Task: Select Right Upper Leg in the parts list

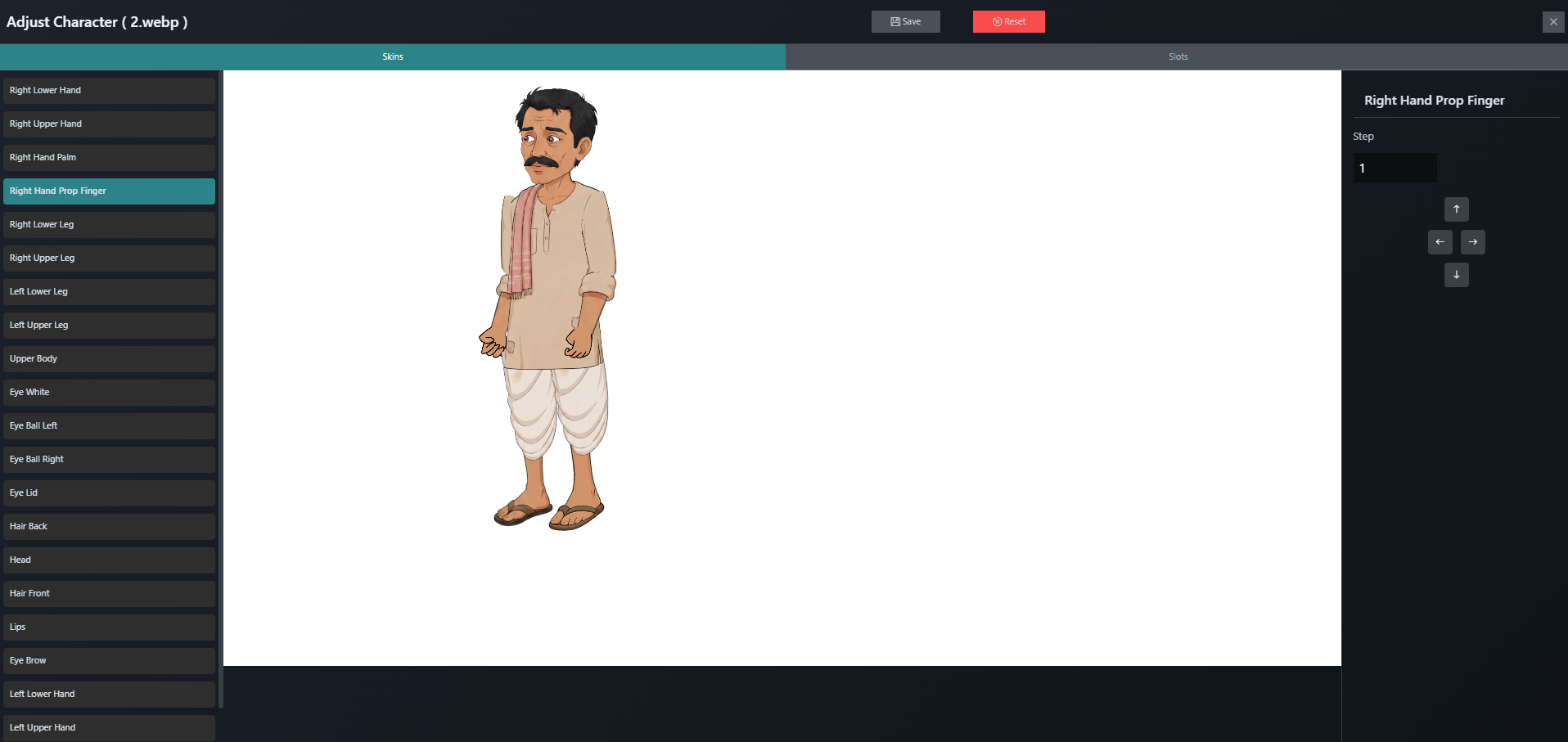Action: pos(109,259)
